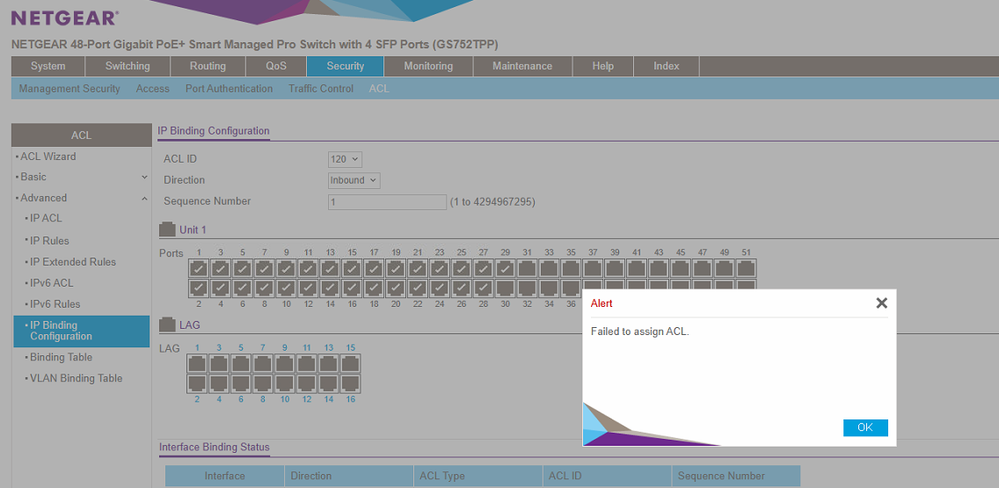Select LAG 16 port icon

coord(350,384)
